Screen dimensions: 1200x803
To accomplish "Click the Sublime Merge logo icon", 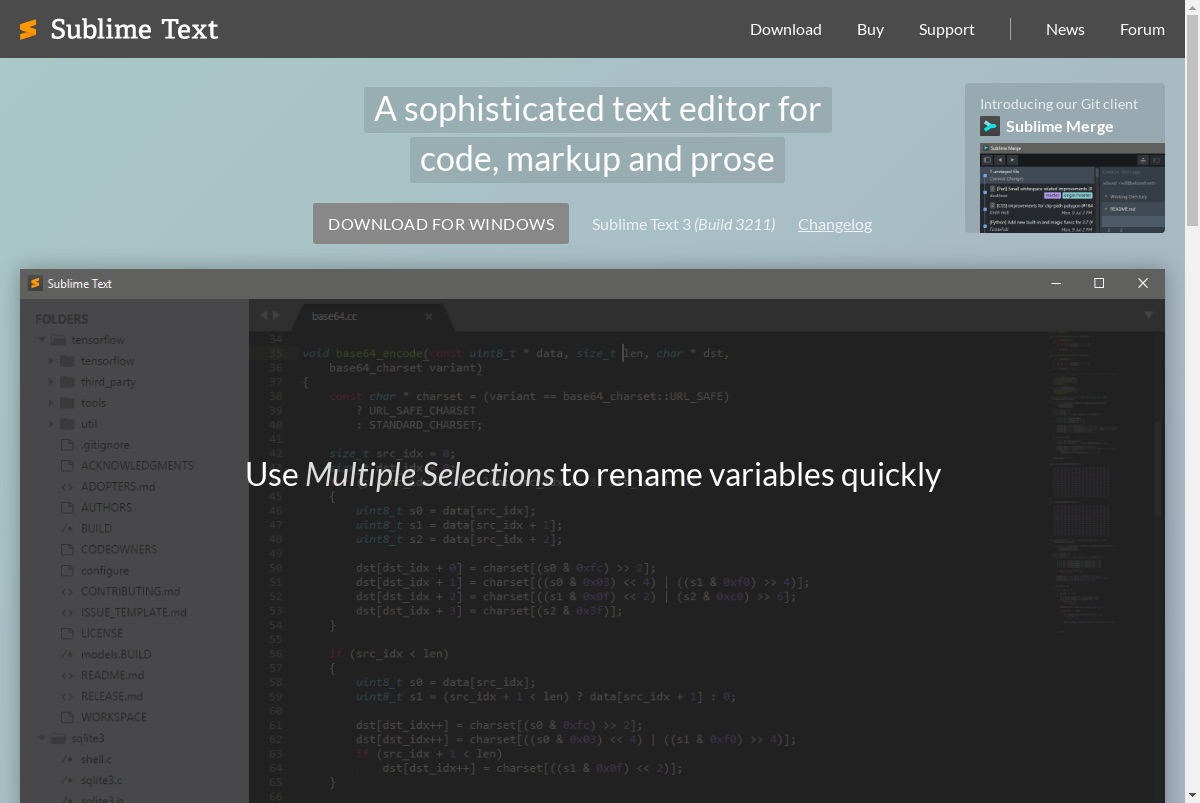I will click(x=989, y=126).
